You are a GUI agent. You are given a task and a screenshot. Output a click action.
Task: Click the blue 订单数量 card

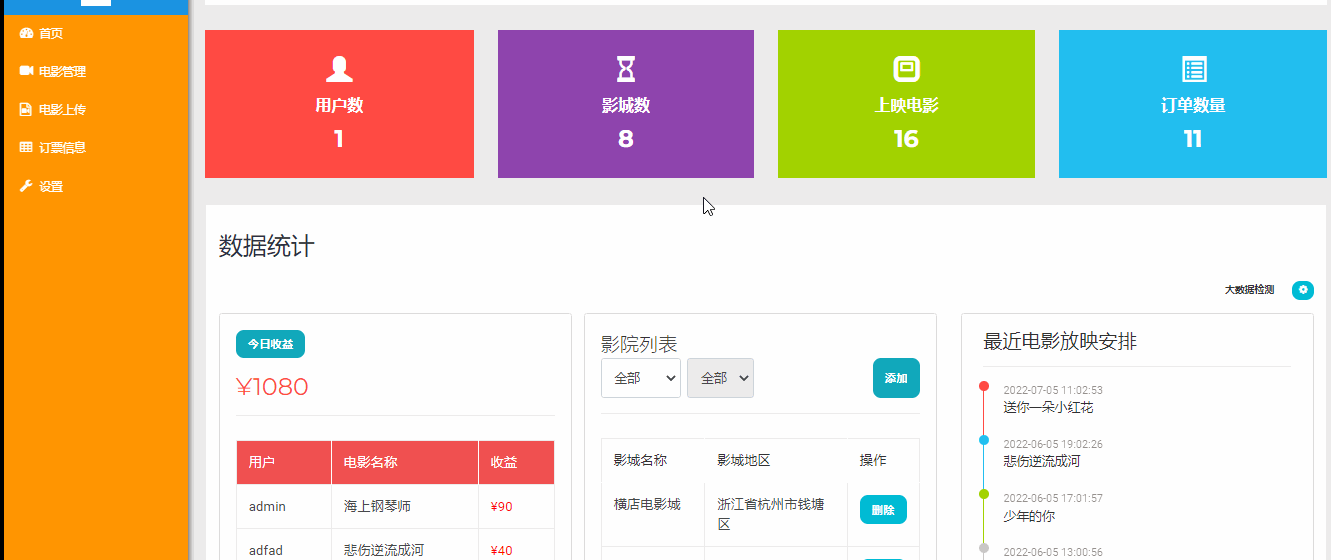tap(1193, 104)
